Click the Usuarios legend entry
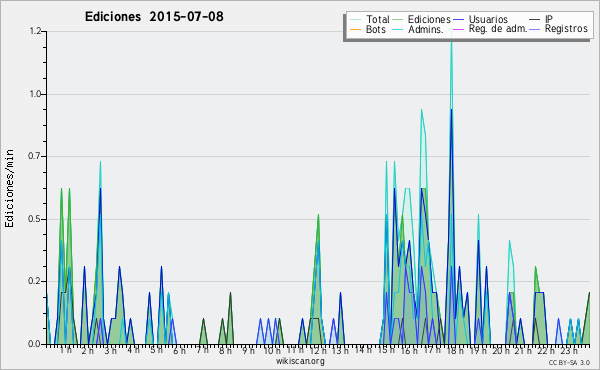This screenshot has height=370, width=600. click(488, 19)
